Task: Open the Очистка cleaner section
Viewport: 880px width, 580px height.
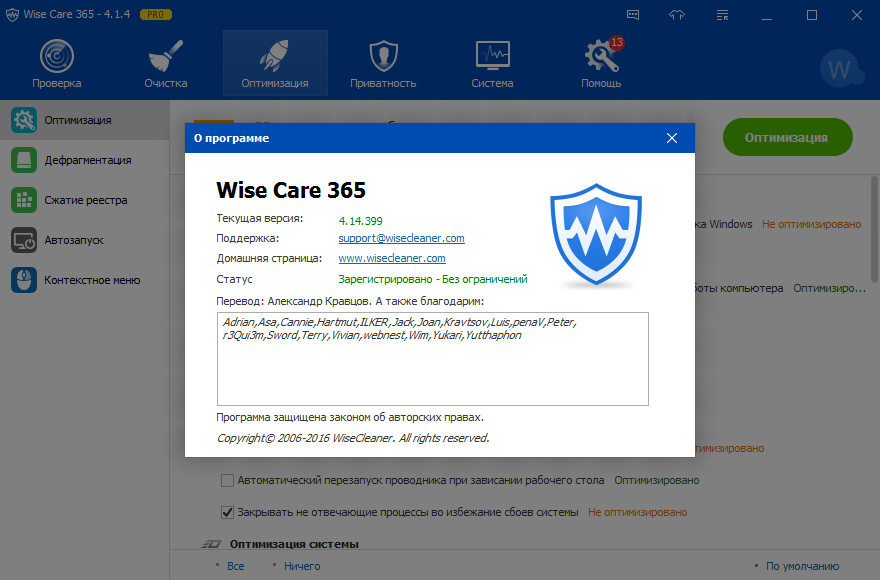Action: (165, 63)
